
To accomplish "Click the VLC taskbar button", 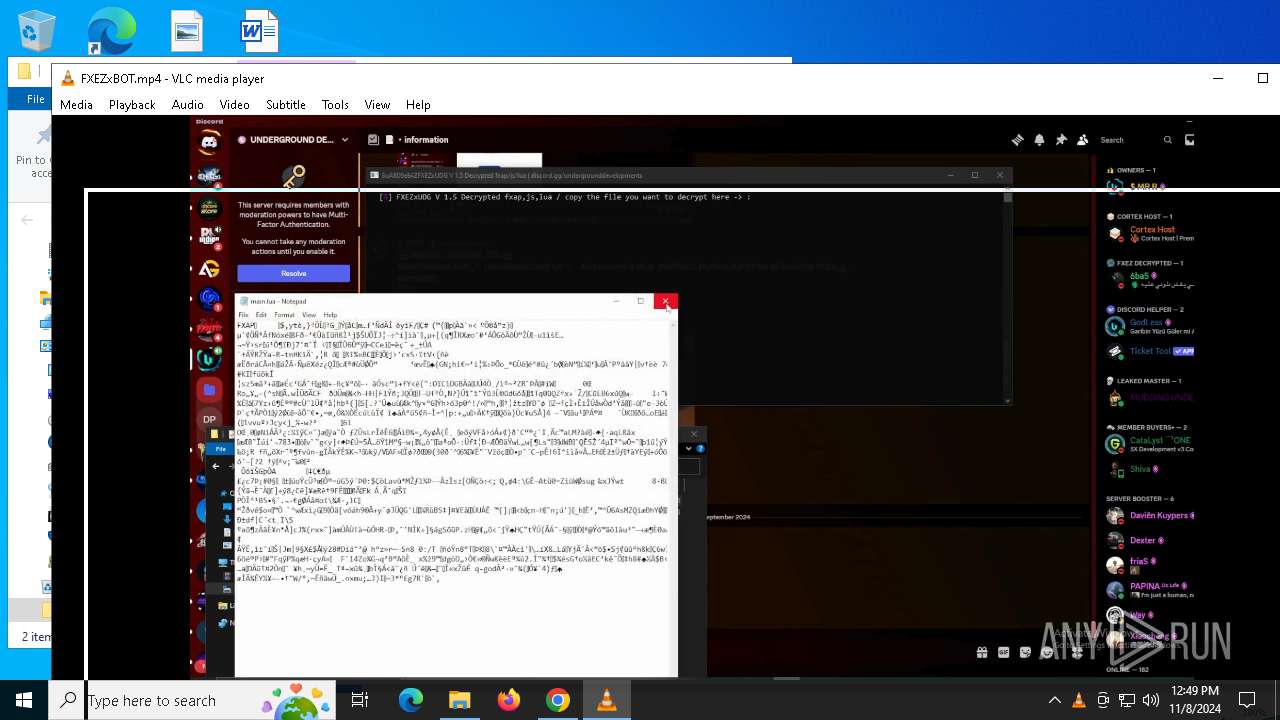I will click(x=607, y=700).
